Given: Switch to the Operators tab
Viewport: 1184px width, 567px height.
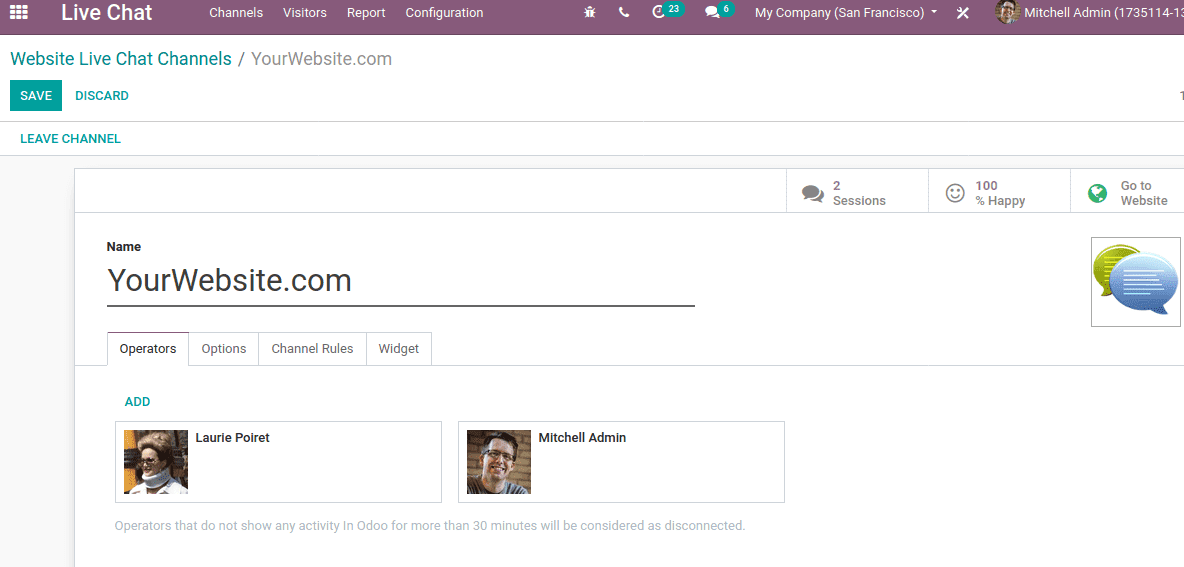Looking at the screenshot, I should pyautogui.click(x=148, y=349).
